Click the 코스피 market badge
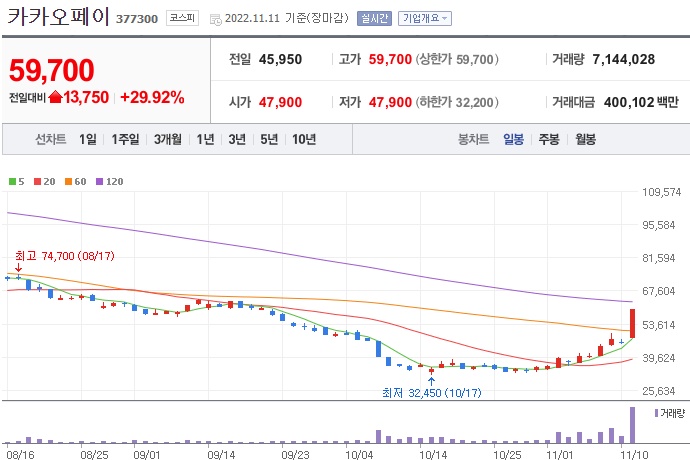Image resolution: width=690 pixels, height=460 pixels. coord(182,18)
